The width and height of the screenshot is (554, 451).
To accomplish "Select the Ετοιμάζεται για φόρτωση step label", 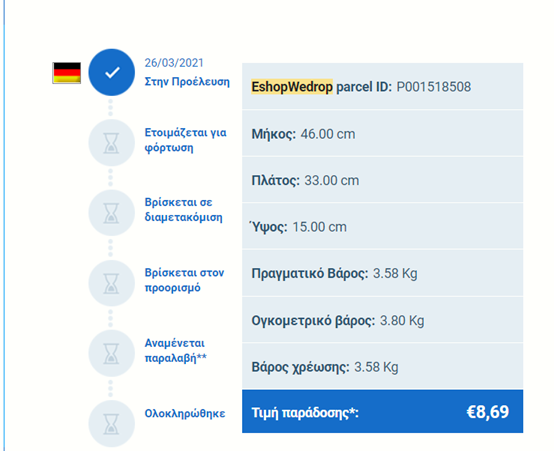I will click(185, 140).
